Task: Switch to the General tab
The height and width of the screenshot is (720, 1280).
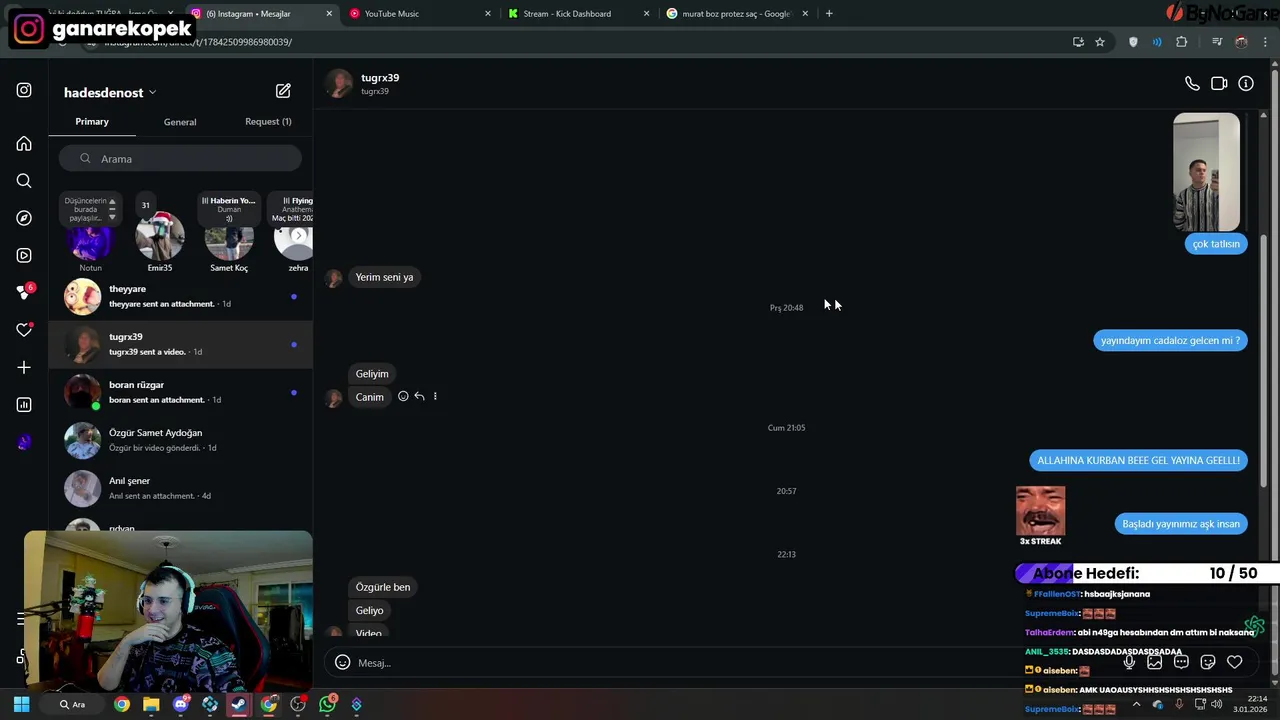Action: pos(180,122)
